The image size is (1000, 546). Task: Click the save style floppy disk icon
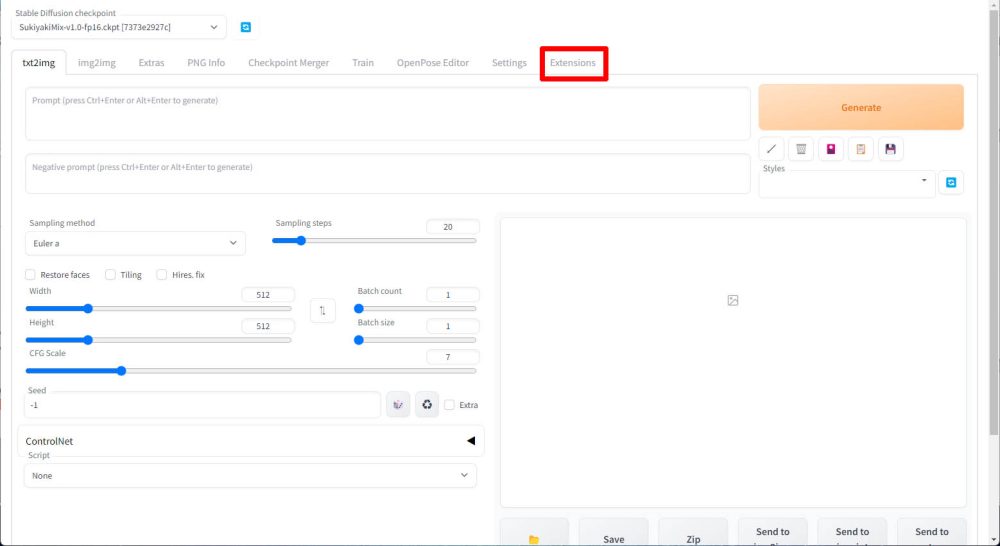click(x=890, y=149)
